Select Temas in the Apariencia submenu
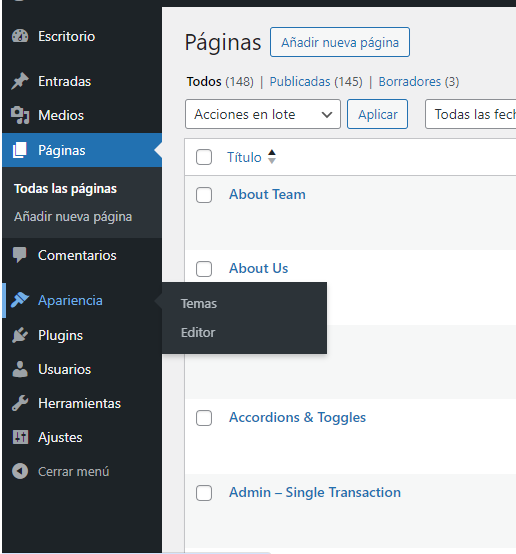516x554 pixels. pos(199,303)
